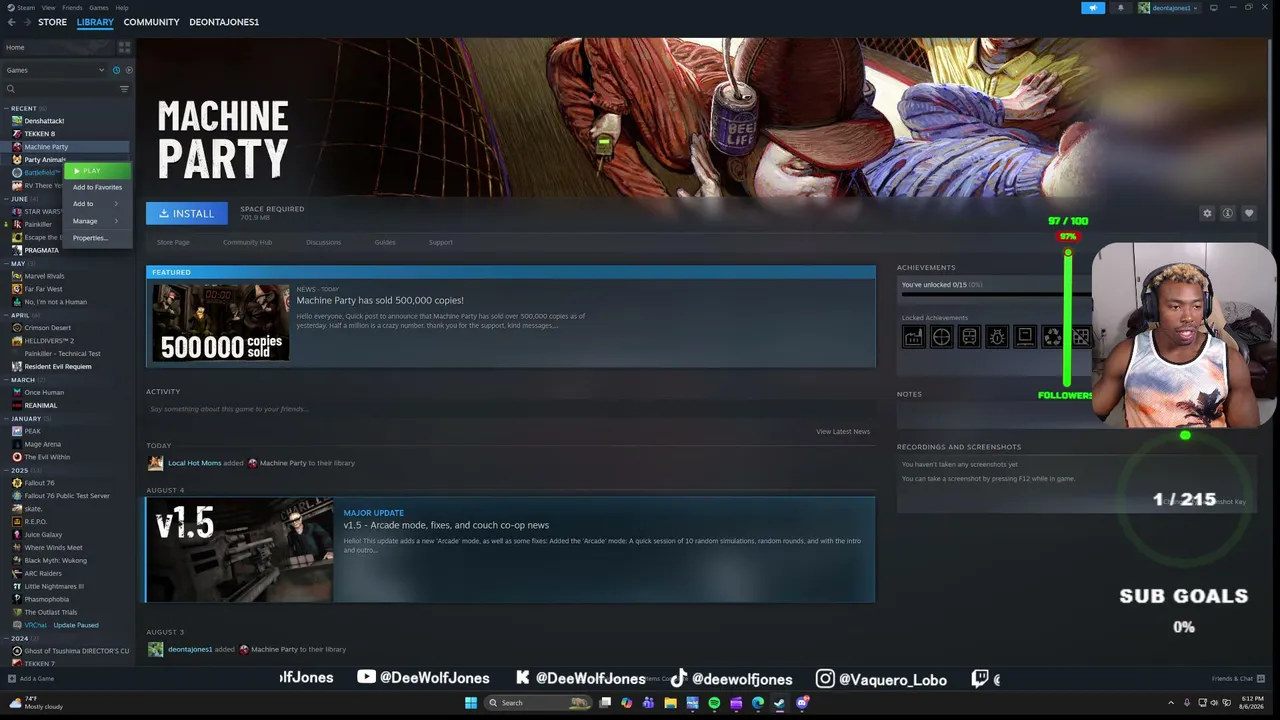
Task: Show game info icon
Action: pyautogui.click(x=1228, y=213)
